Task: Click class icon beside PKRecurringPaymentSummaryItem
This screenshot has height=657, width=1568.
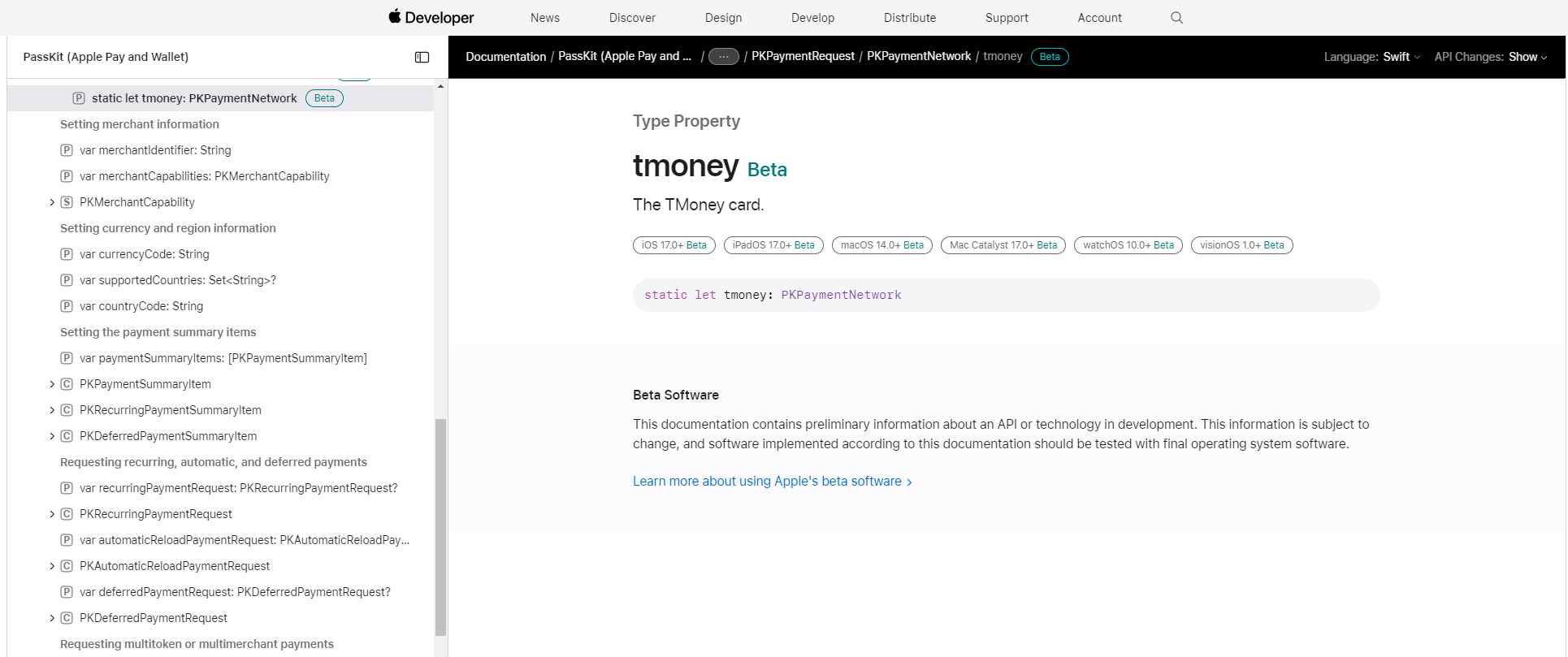Action: (x=67, y=410)
